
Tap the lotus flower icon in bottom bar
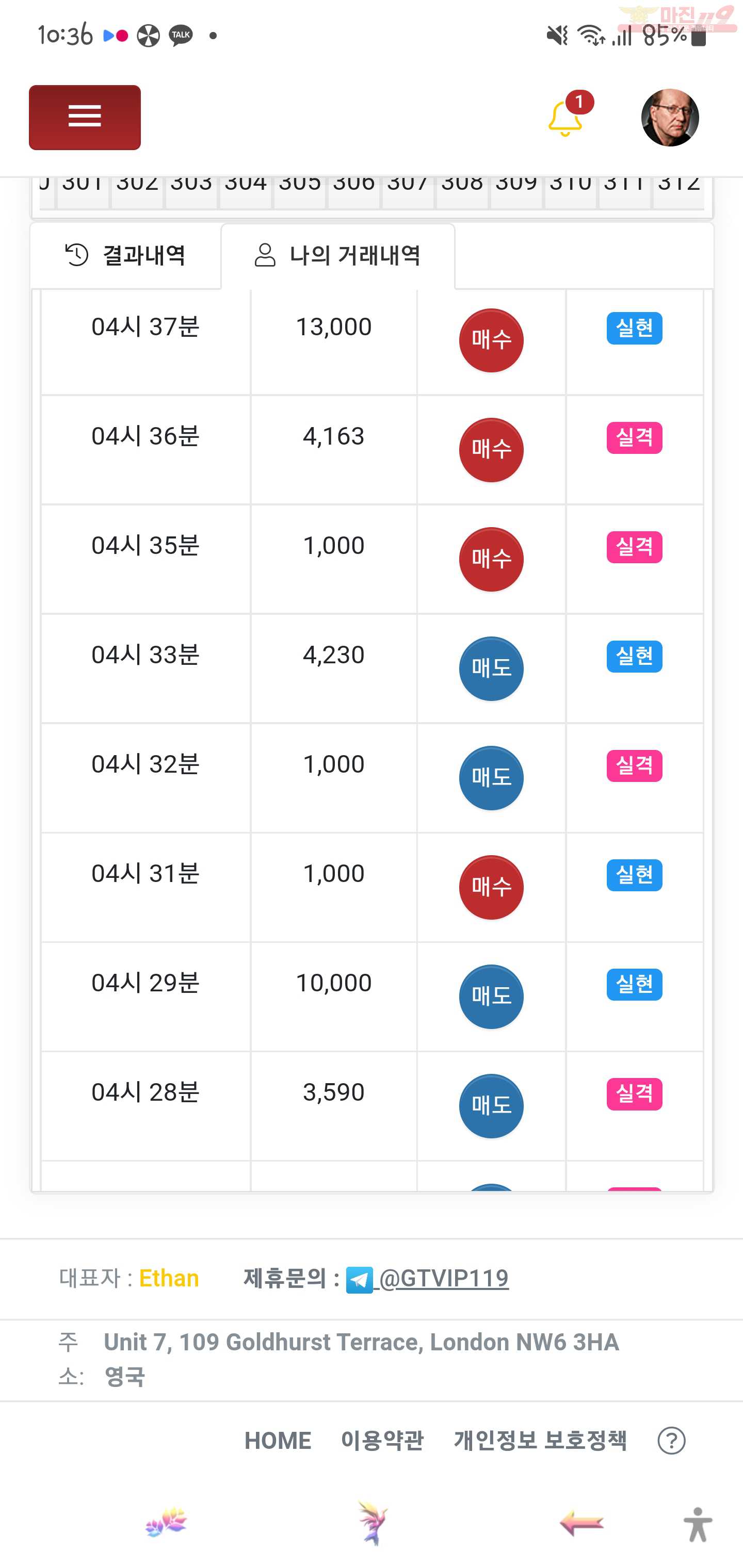pos(166,1523)
